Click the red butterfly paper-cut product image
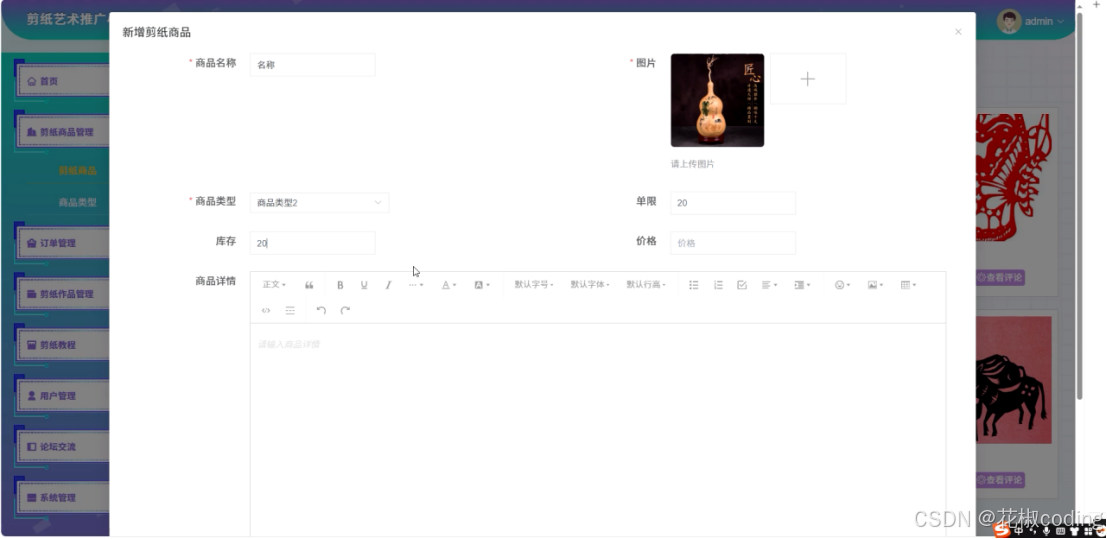The image size is (1107, 539). (1013, 177)
